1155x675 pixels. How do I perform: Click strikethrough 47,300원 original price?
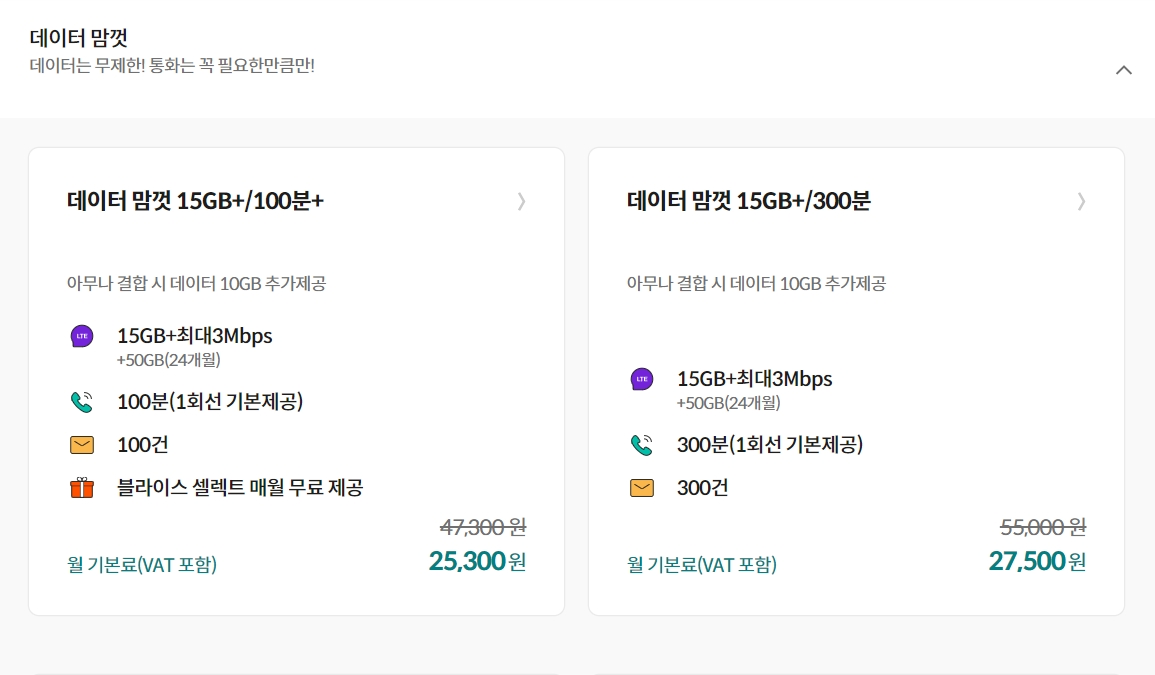(x=483, y=527)
